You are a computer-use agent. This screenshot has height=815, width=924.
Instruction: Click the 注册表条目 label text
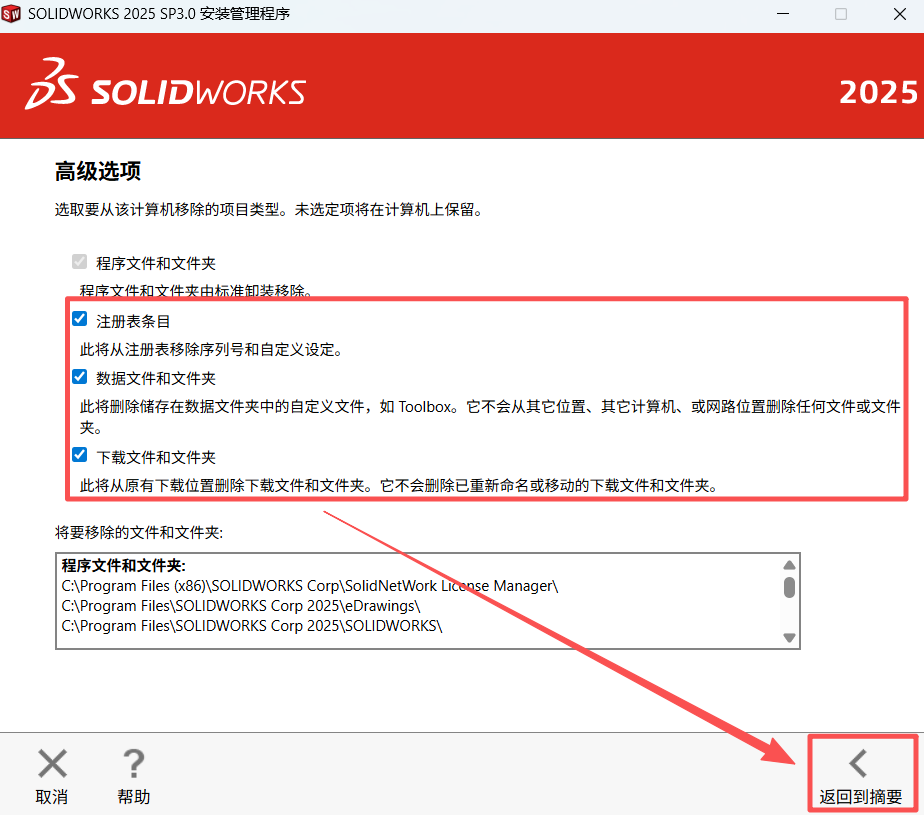pyautogui.click(x=133, y=322)
